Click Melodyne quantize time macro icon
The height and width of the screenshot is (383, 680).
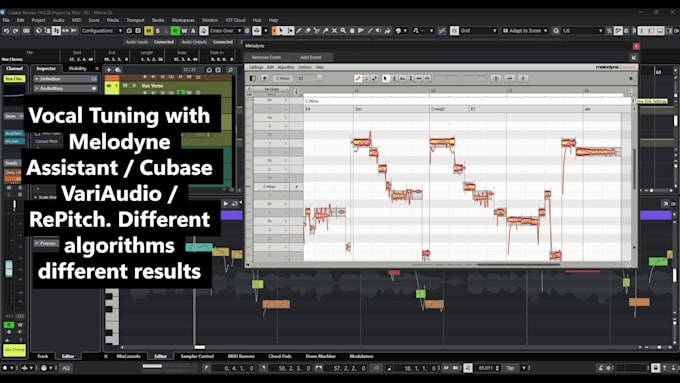click(x=510, y=79)
